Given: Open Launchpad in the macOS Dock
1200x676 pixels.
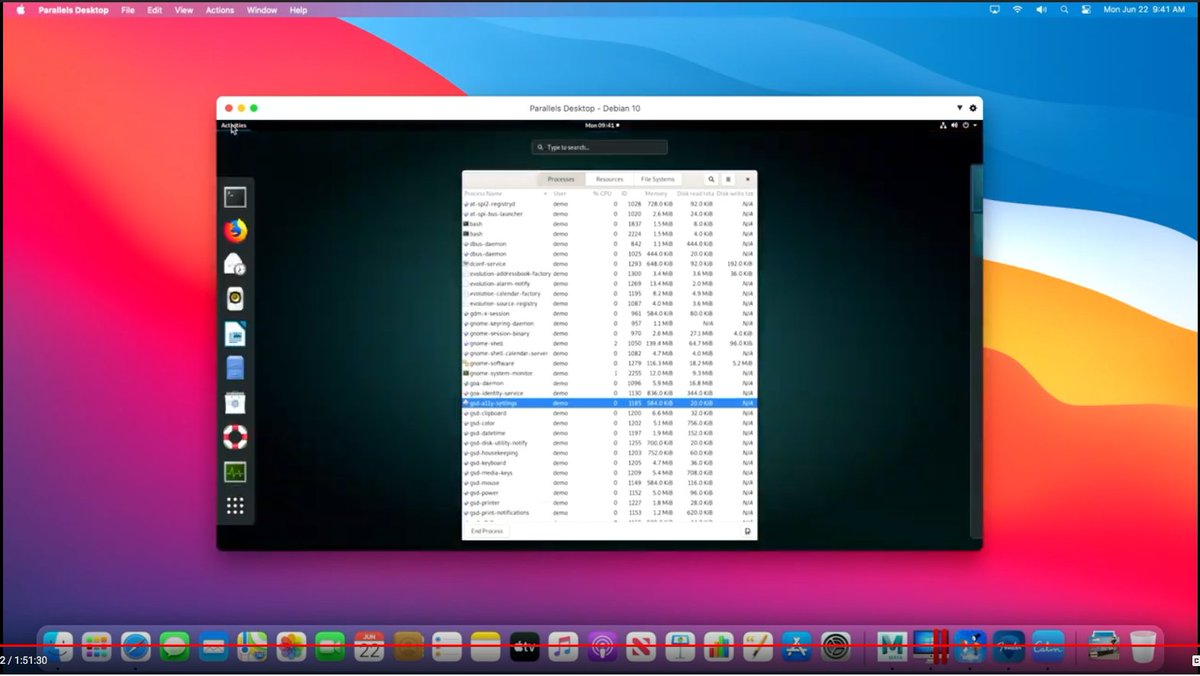Looking at the screenshot, I should 97,646.
